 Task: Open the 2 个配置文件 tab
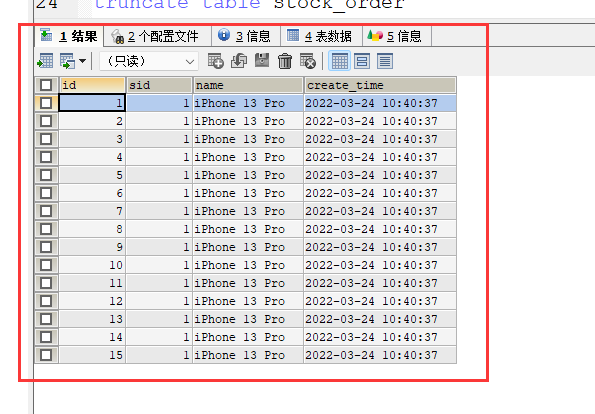(x=157, y=36)
